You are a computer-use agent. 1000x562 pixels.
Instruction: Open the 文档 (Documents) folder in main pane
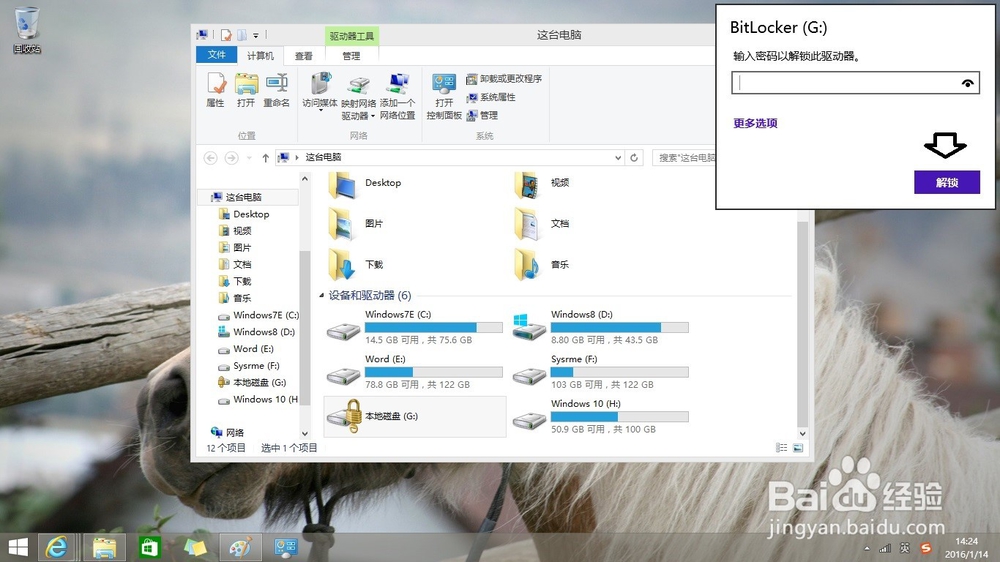[x=542, y=225]
